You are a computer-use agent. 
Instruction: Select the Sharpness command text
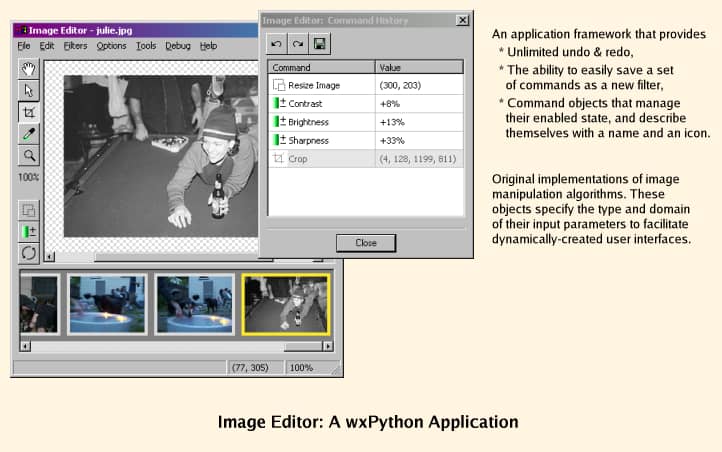click(x=309, y=140)
